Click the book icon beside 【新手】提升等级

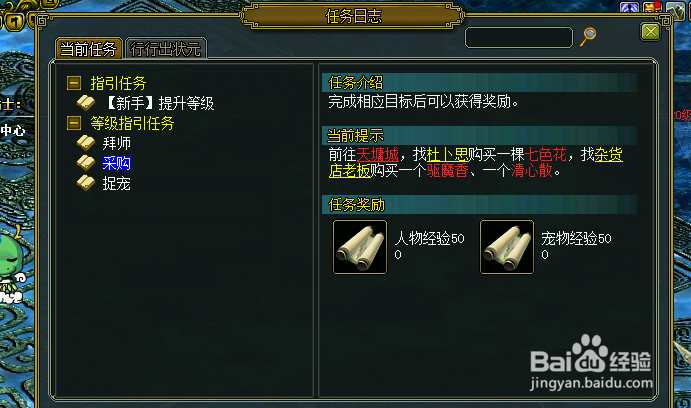(85, 103)
